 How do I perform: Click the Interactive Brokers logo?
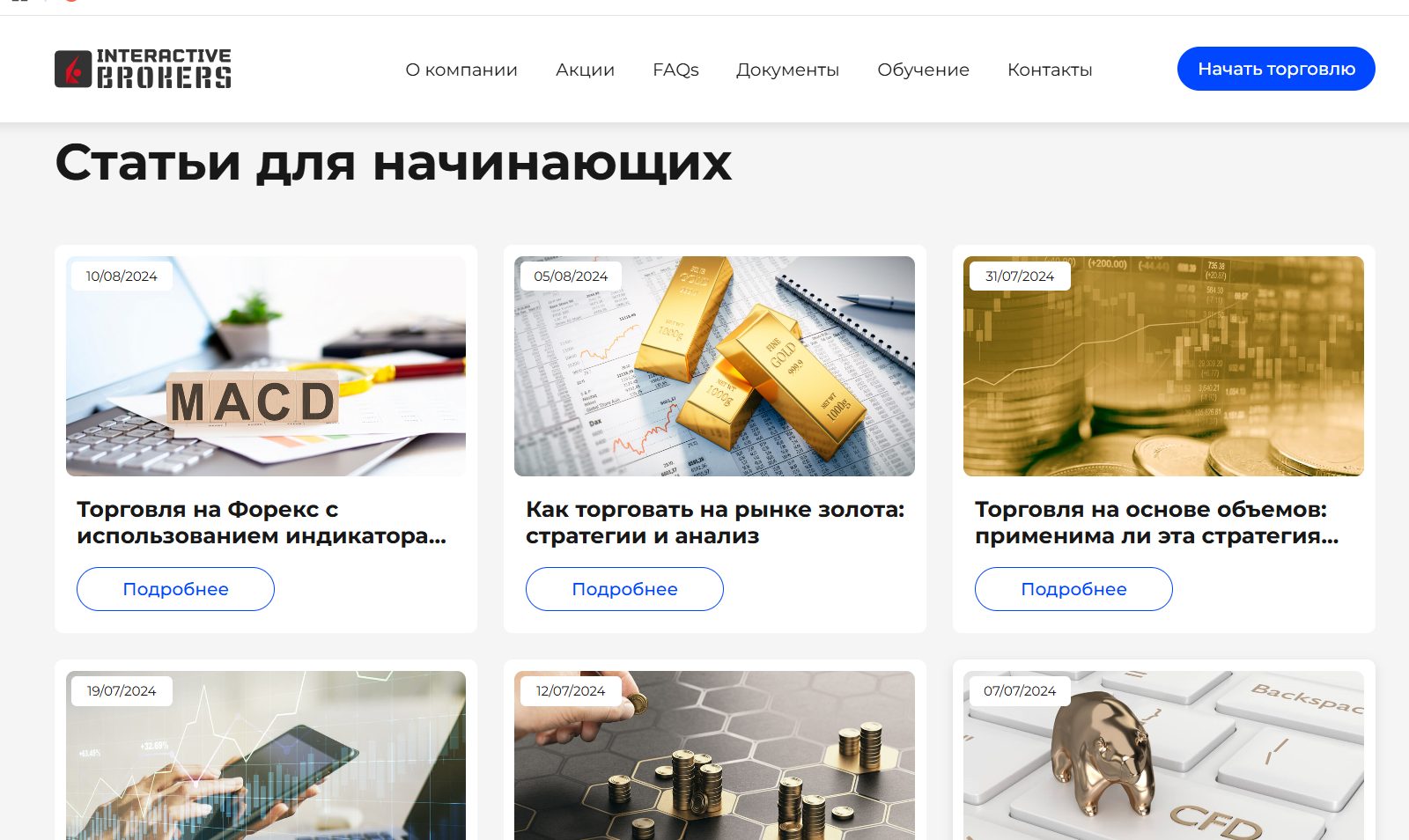144,69
